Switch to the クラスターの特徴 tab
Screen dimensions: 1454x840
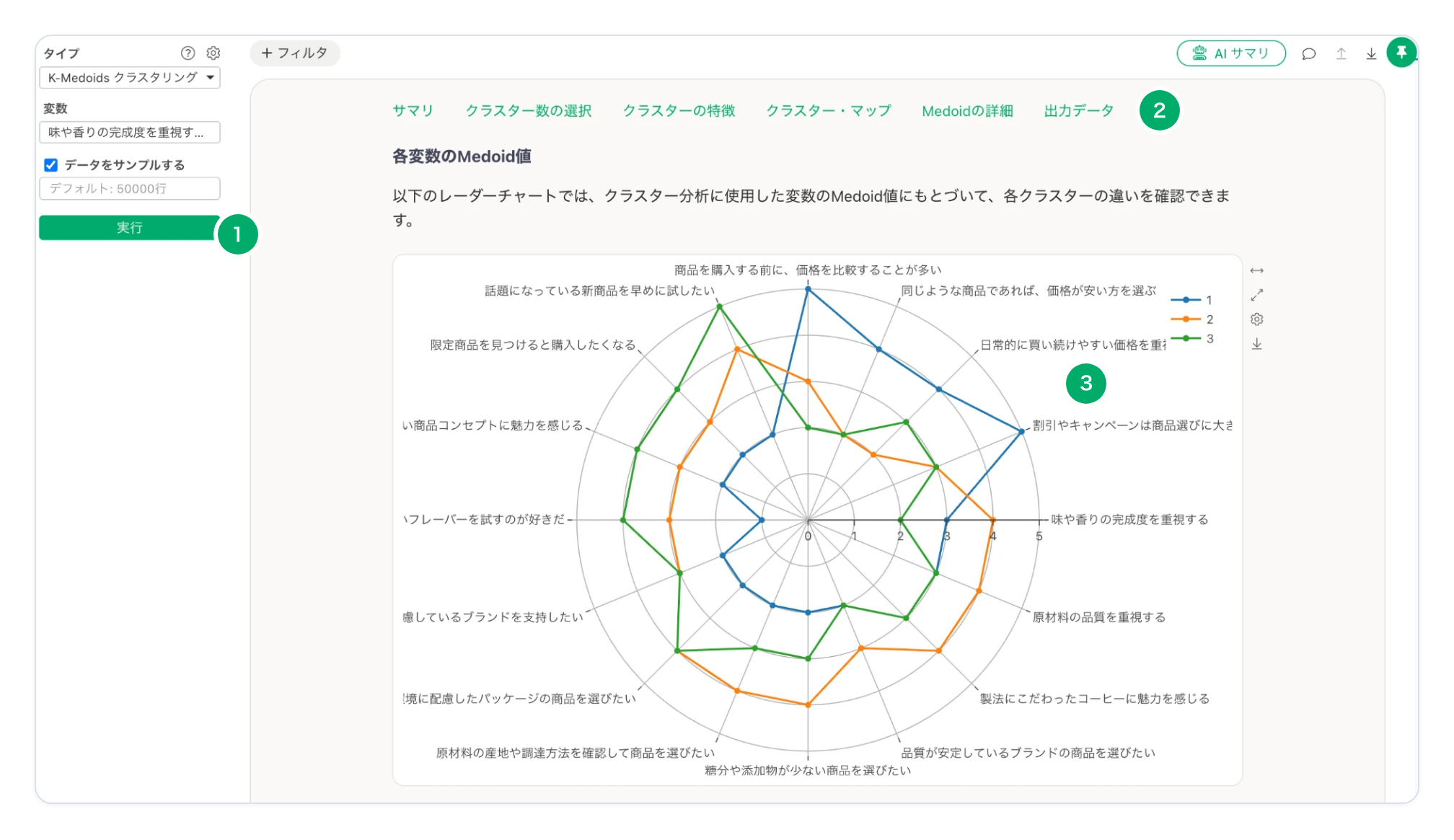pyautogui.click(x=679, y=110)
